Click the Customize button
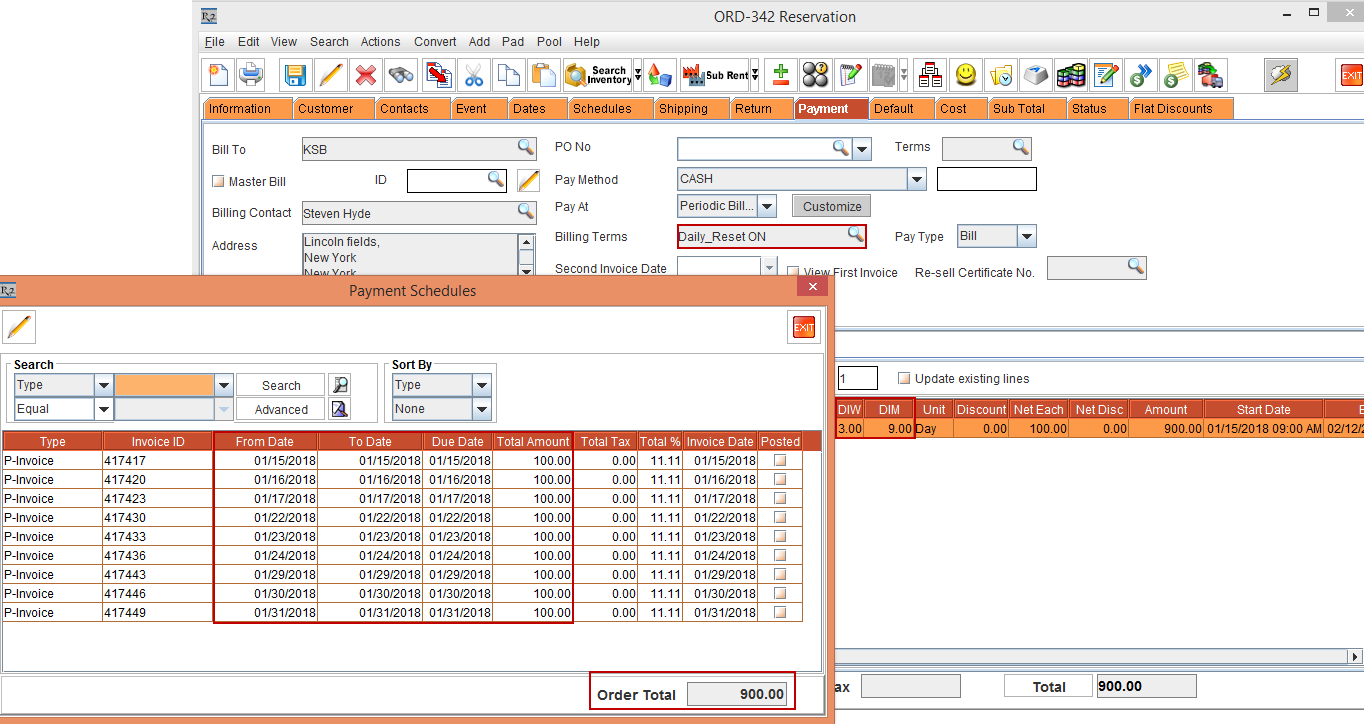The height and width of the screenshot is (724, 1364). [832, 206]
